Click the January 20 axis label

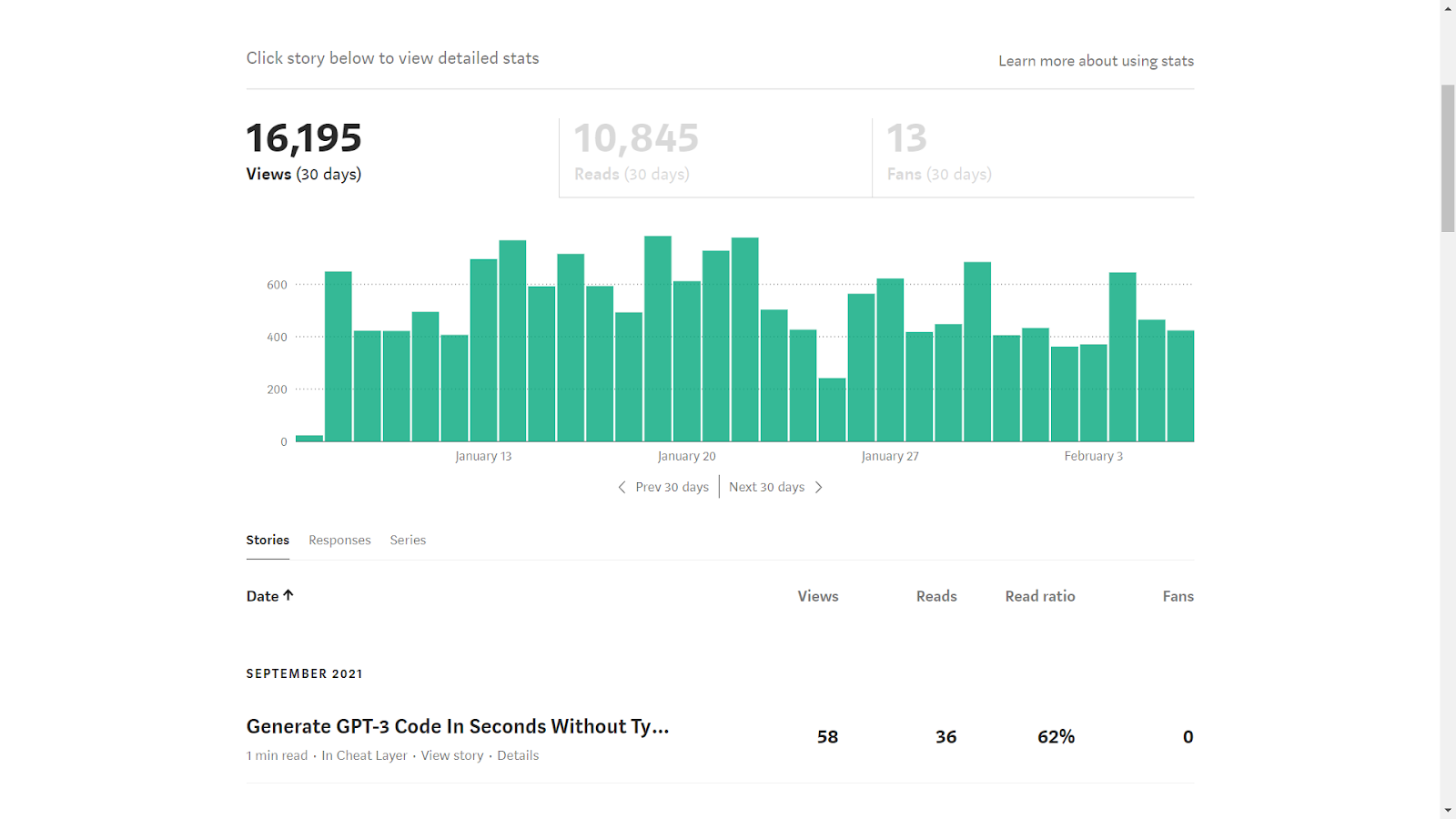[686, 456]
